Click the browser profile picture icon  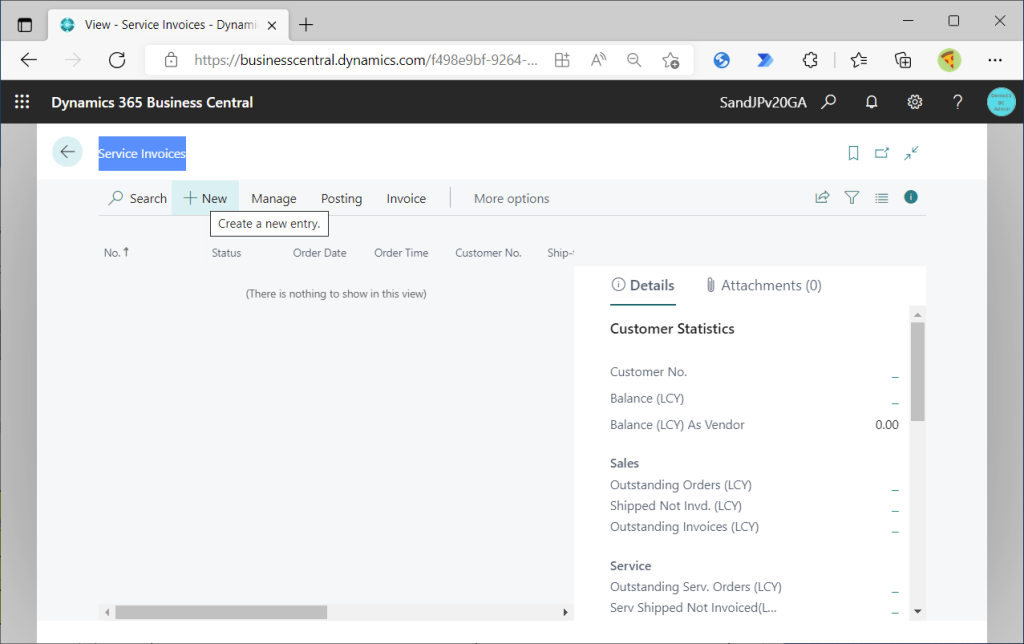[x=949, y=60]
